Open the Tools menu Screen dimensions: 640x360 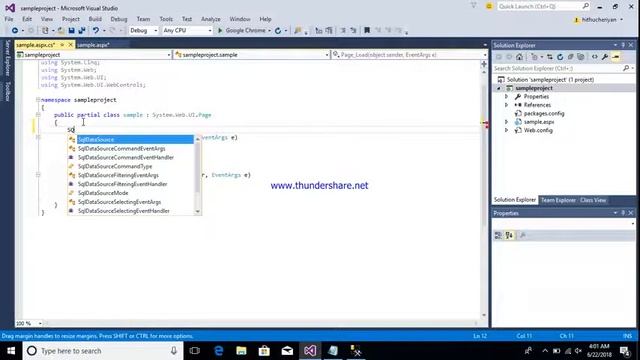(x=166, y=19)
